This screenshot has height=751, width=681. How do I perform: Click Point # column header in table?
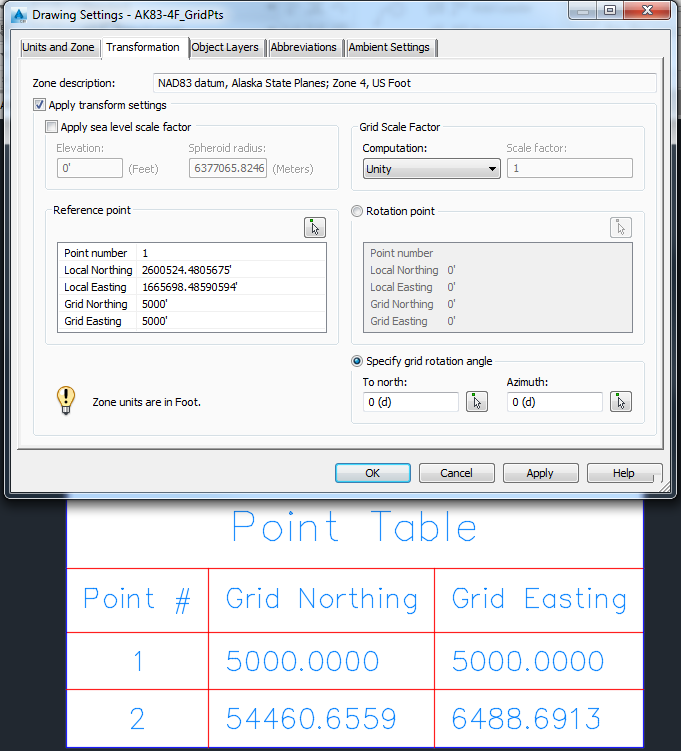(137, 599)
